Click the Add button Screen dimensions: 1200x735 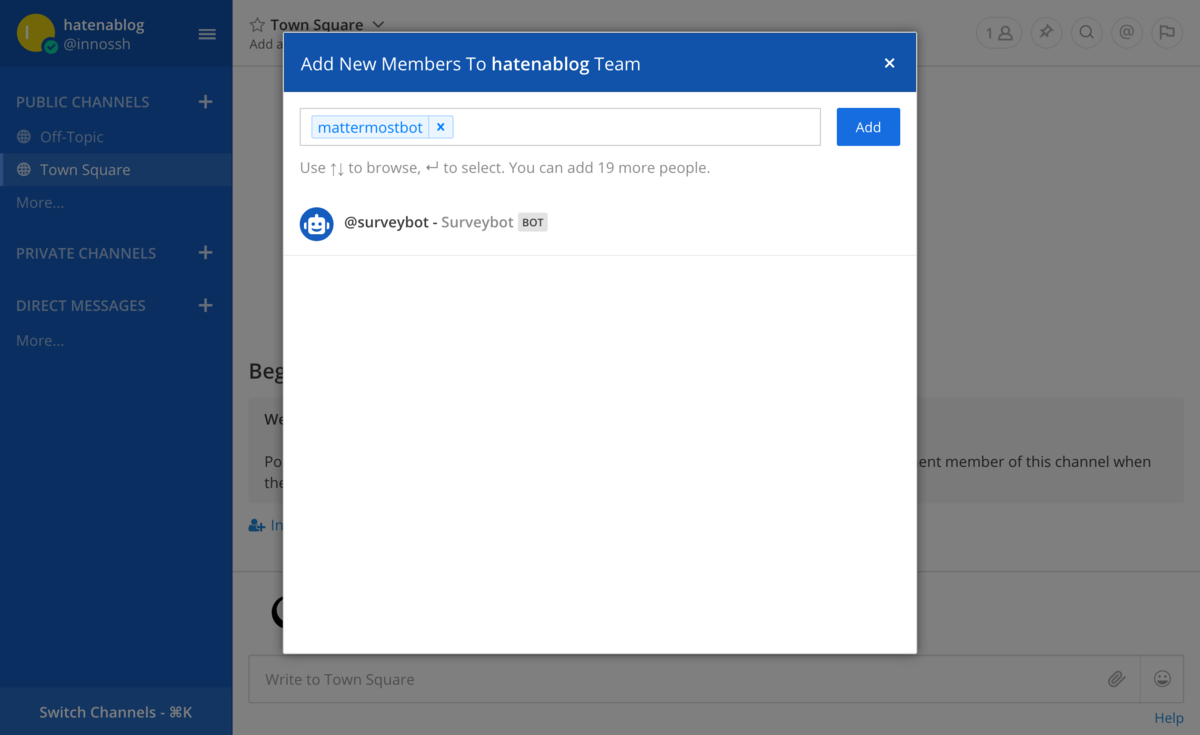[868, 127]
